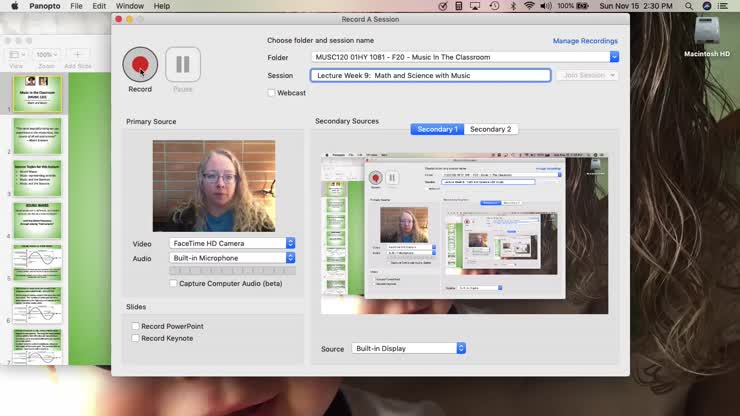
Task: Click the Session name input field
Action: (430, 76)
